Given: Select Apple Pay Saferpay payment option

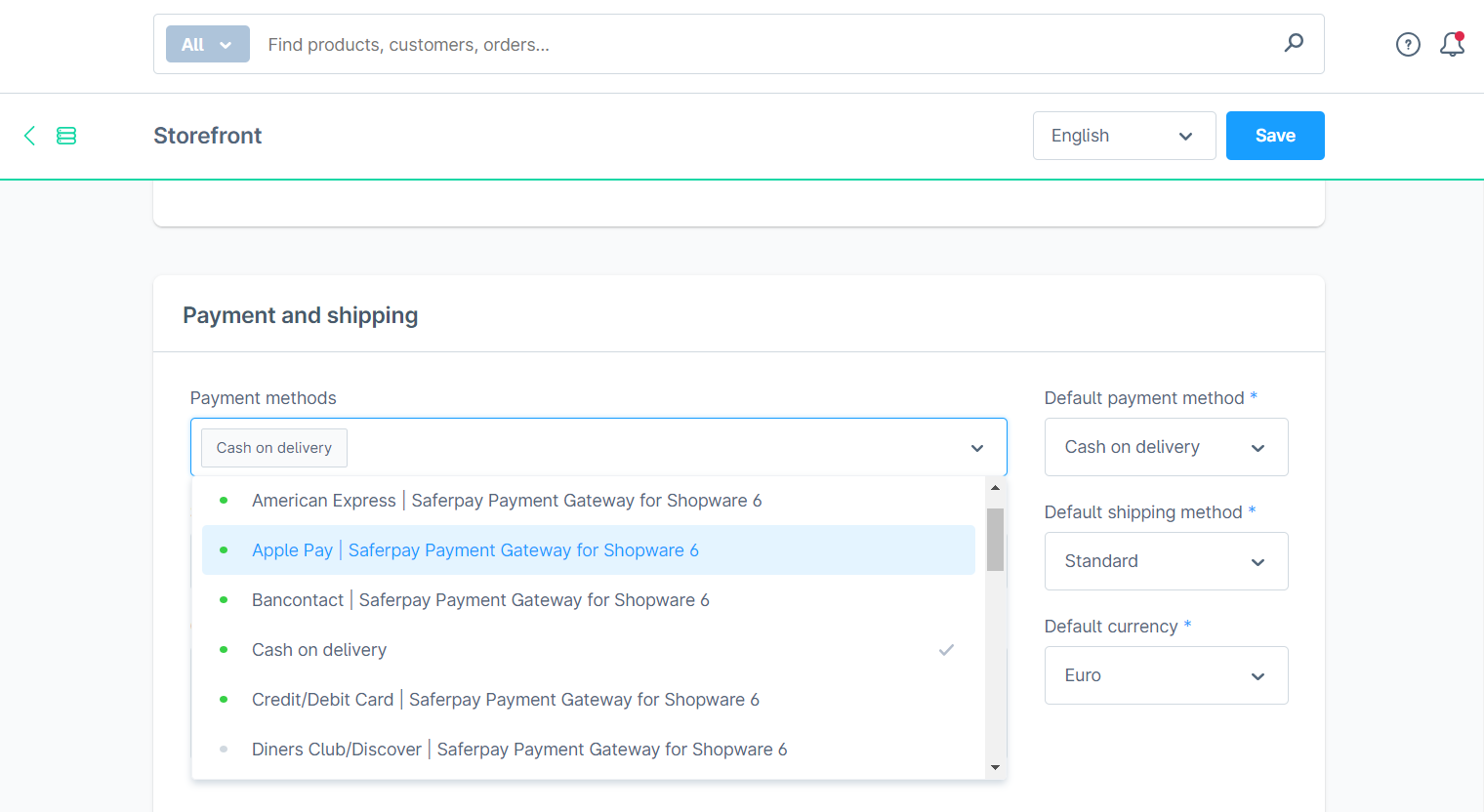Looking at the screenshot, I should pyautogui.click(x=474, y=550).
